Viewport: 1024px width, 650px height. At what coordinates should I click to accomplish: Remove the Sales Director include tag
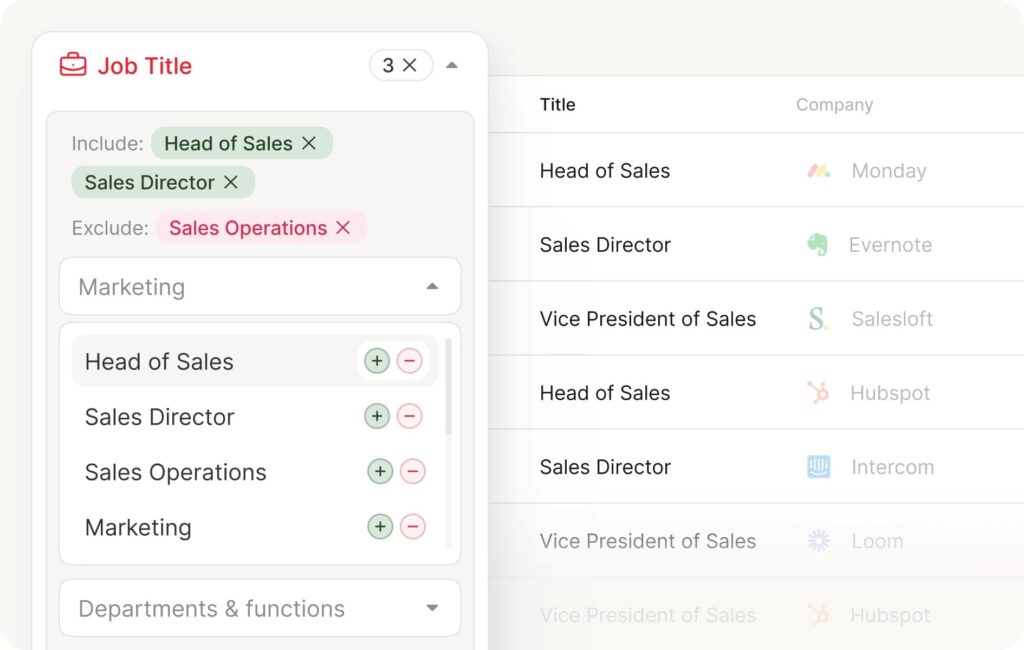[231, 183]
